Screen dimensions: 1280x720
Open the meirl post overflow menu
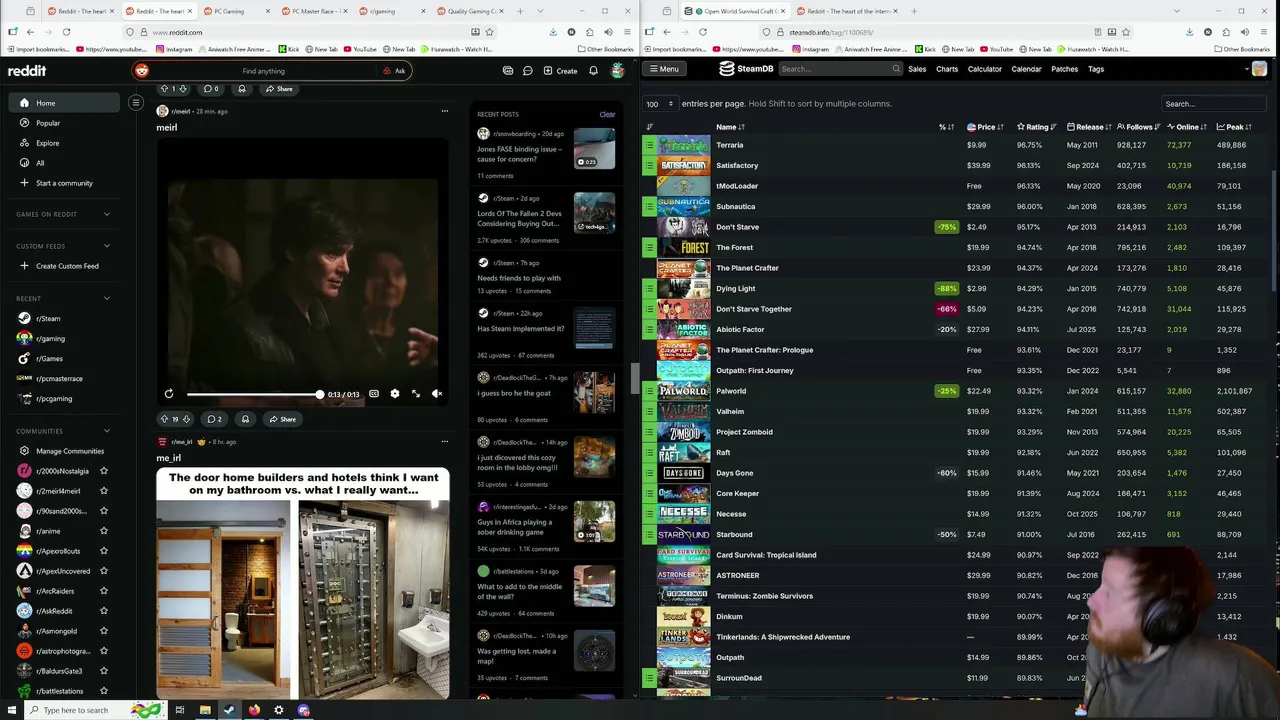(445, 111)
